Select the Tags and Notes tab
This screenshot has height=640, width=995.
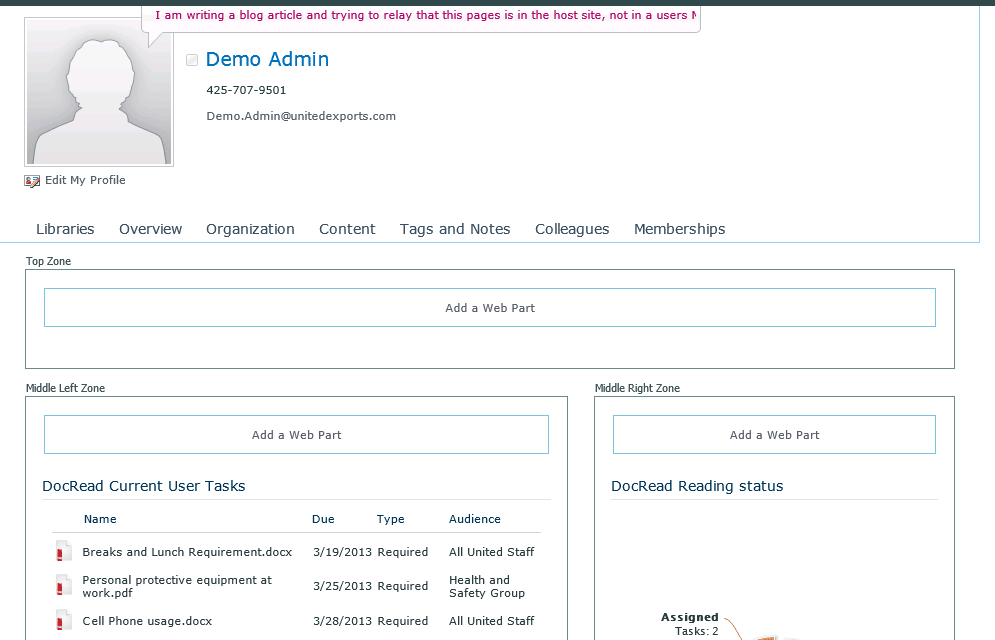click(455, 229)
